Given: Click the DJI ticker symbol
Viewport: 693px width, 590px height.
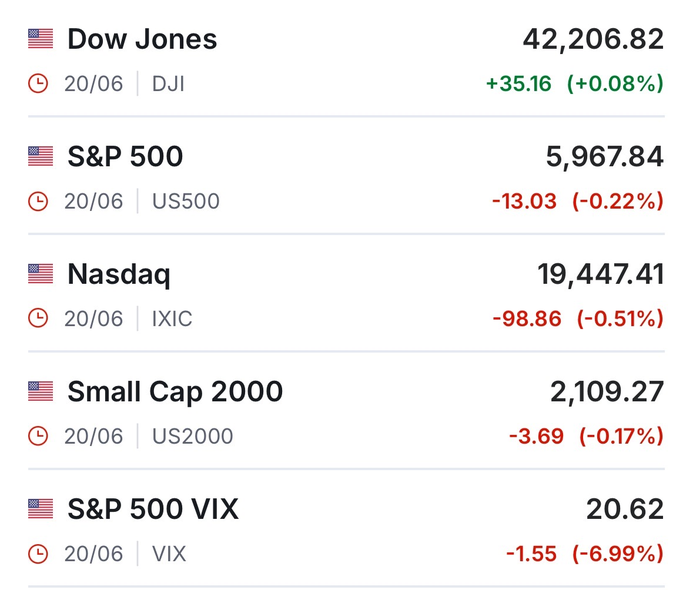Looking at the screenshot, I should (x=168, y=84).
